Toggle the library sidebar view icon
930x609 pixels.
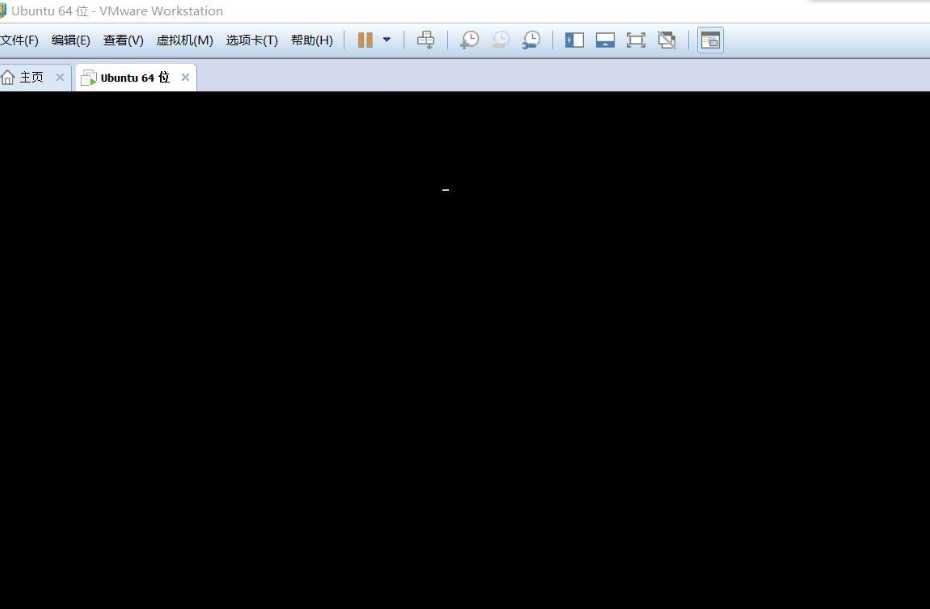tap(574, 40)
